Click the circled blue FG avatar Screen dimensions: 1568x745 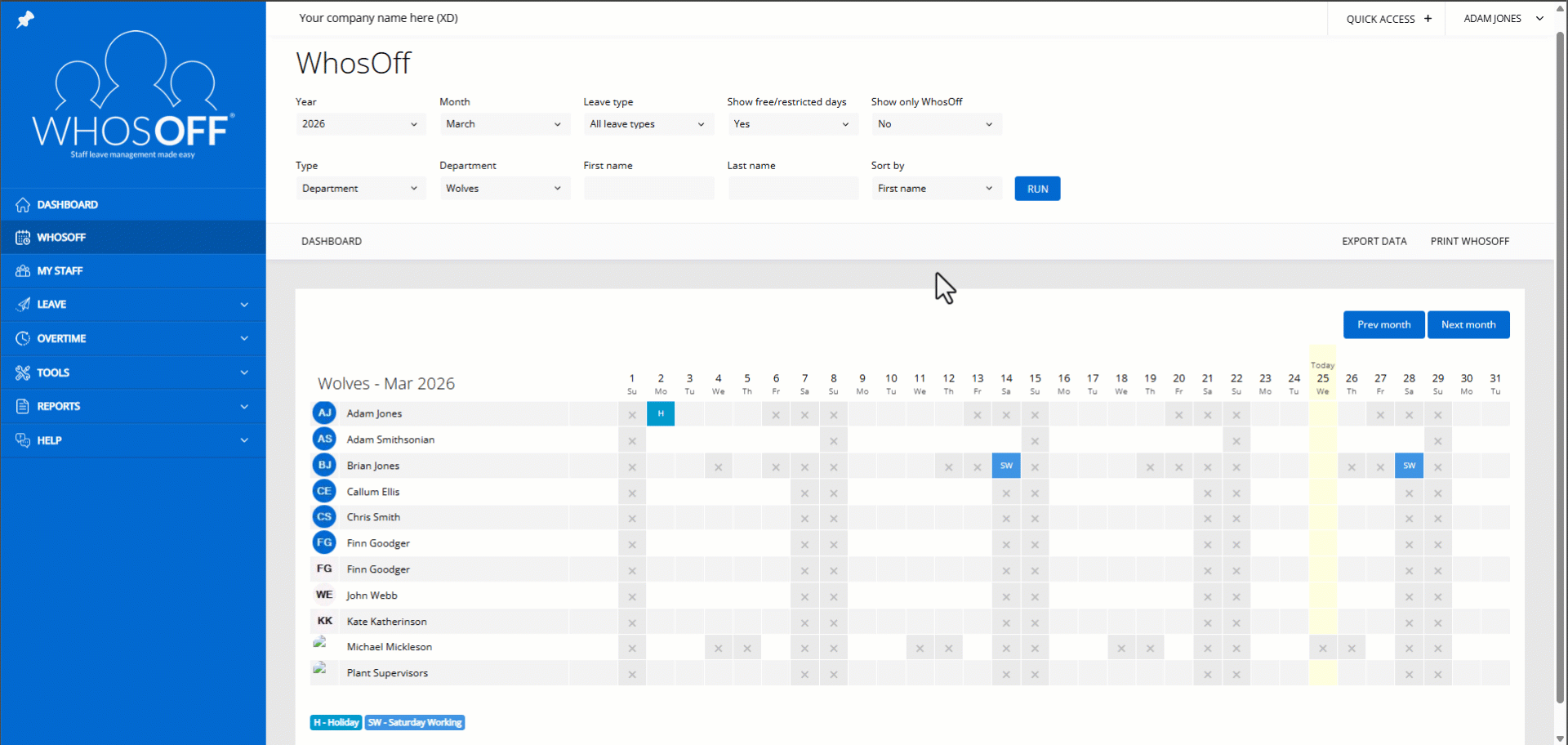point(324,542)
